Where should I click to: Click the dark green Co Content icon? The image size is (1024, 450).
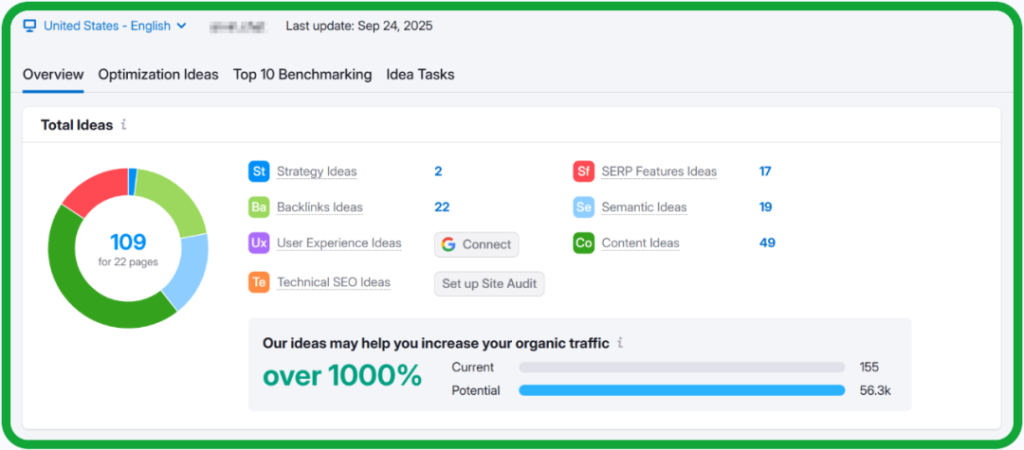(x=584, y=243)
